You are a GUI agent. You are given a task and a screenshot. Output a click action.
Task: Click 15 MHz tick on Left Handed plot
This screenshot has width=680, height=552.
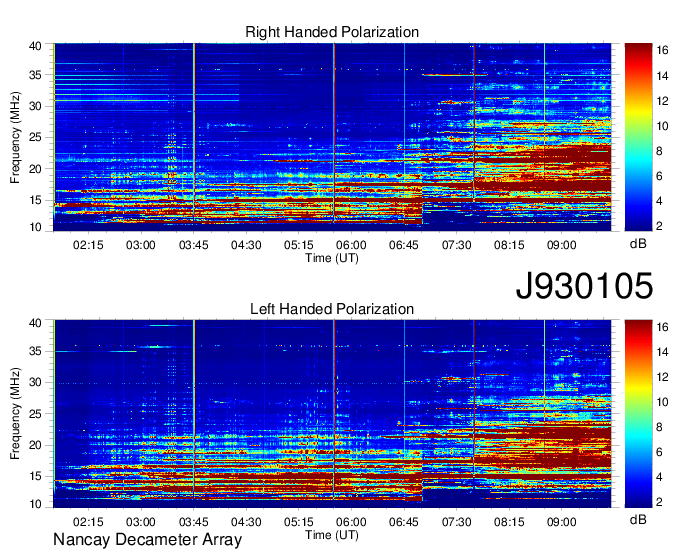(35, 477)
